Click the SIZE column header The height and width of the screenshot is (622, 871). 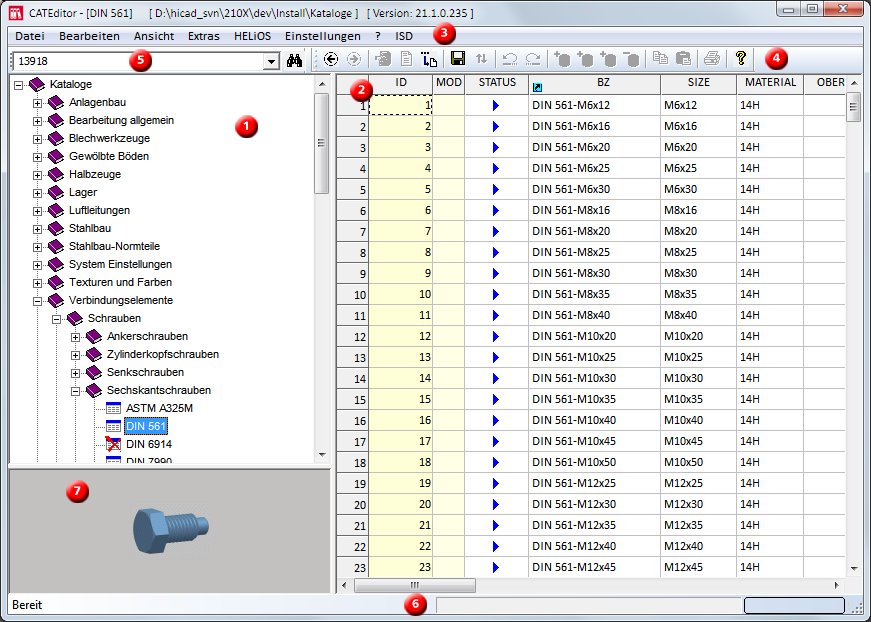(x=699, y=83)
